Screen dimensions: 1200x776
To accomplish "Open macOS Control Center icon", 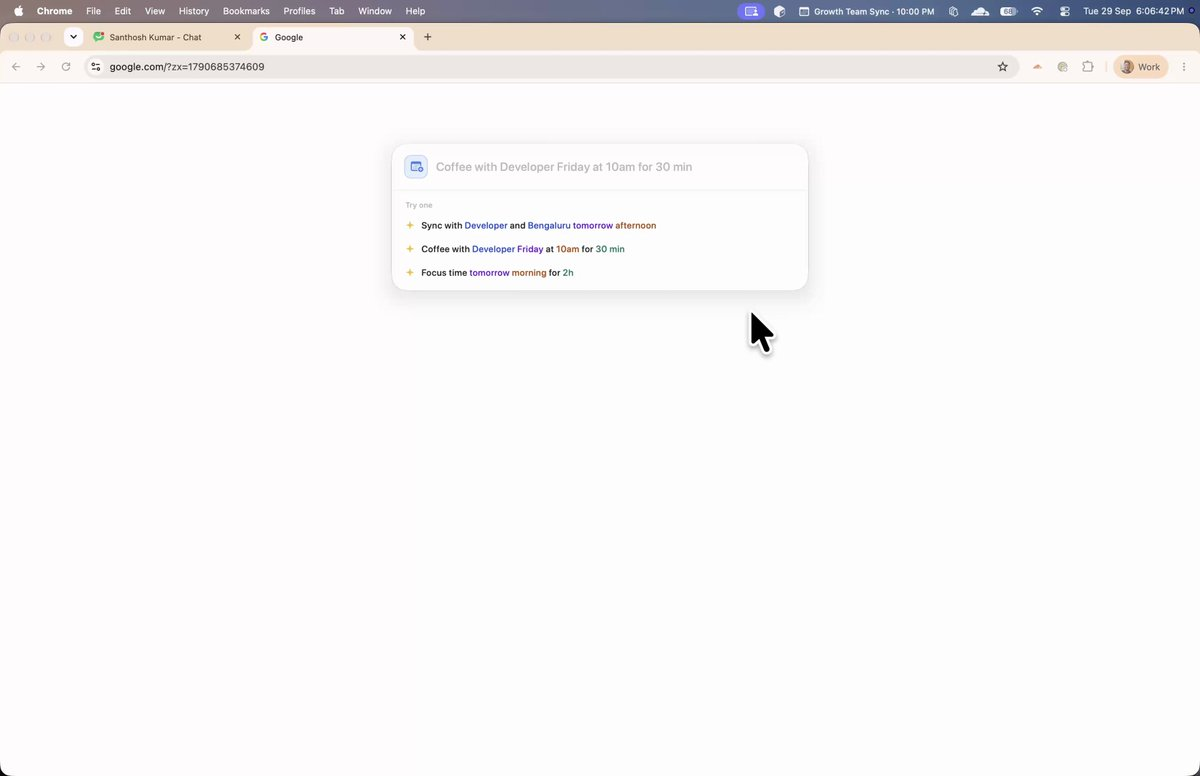I will (1064, 11).
